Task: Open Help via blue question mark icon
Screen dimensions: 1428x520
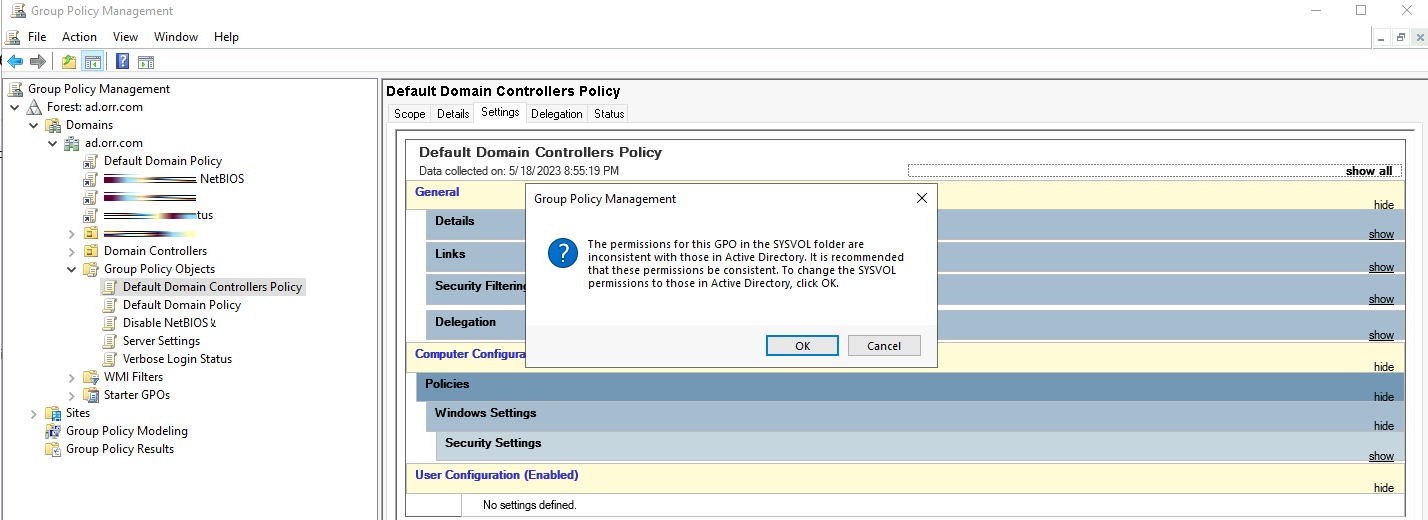Action: click(122, 62)
